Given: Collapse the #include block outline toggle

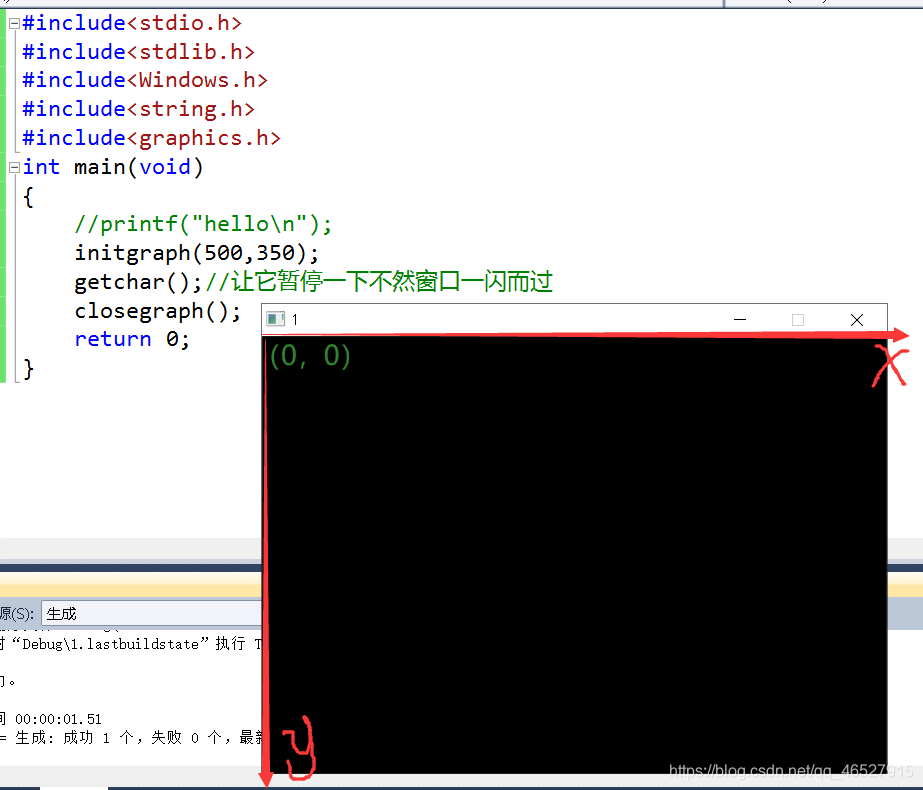Looking at the screenshot, I should tap(14, 24).
